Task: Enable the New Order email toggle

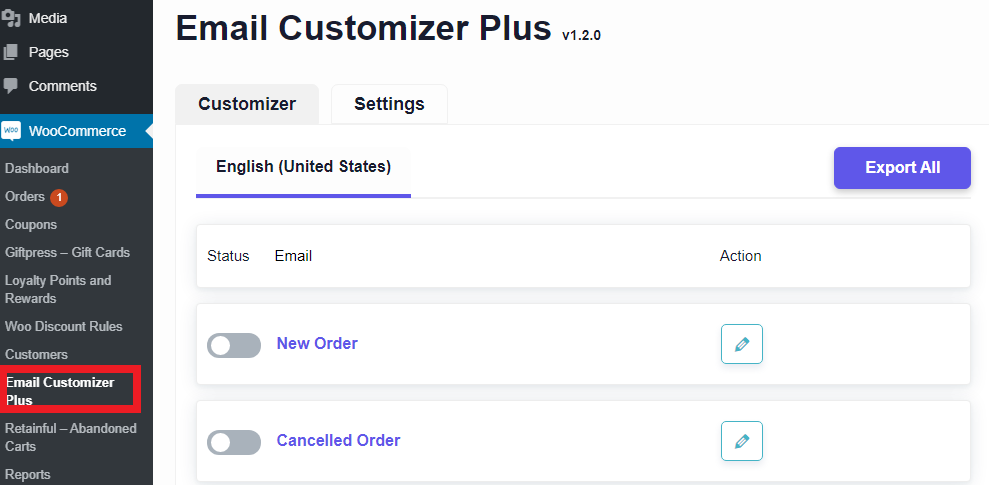Action: [233, 345]
